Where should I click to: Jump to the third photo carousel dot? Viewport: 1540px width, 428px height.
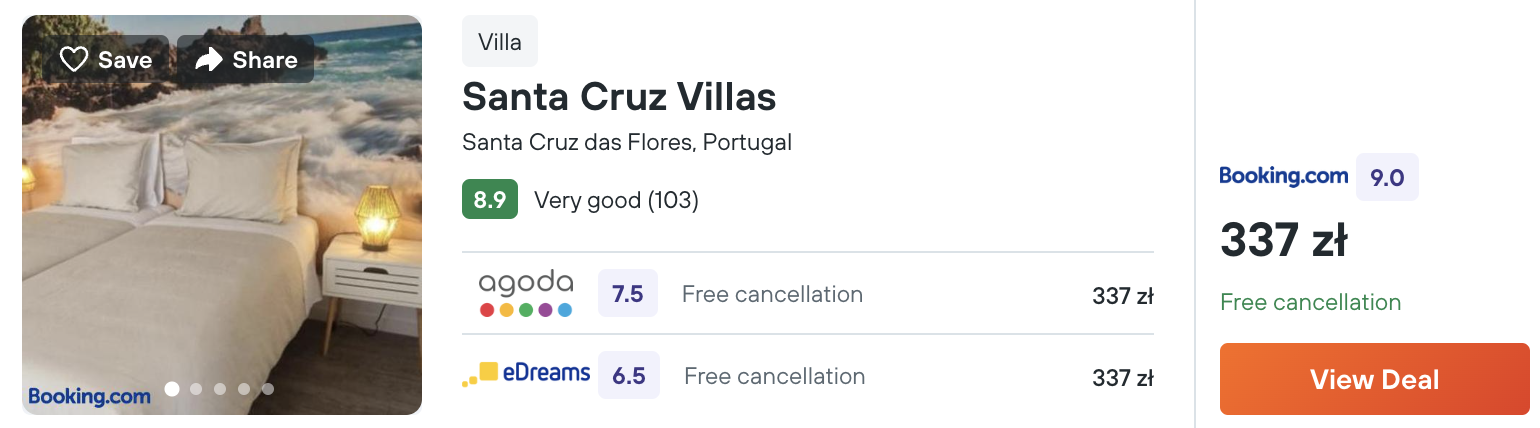[220, 389]
